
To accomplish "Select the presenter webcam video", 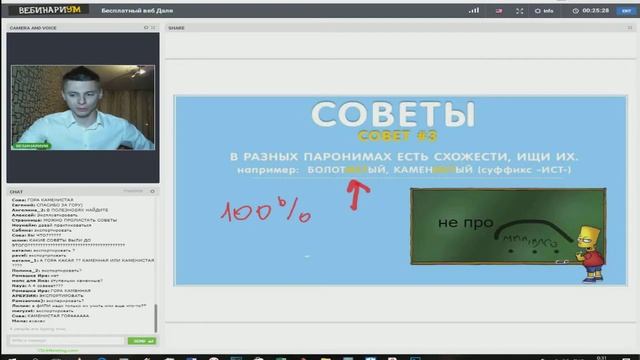I will (83, 107).
